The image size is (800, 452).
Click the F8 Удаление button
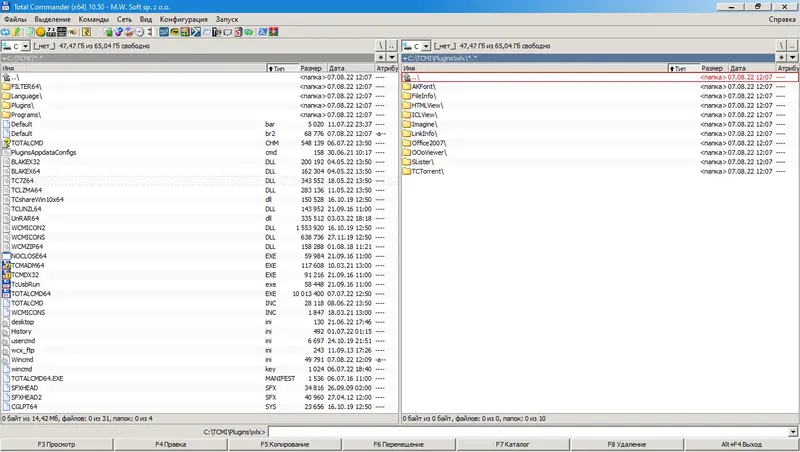tap(627, 444)
